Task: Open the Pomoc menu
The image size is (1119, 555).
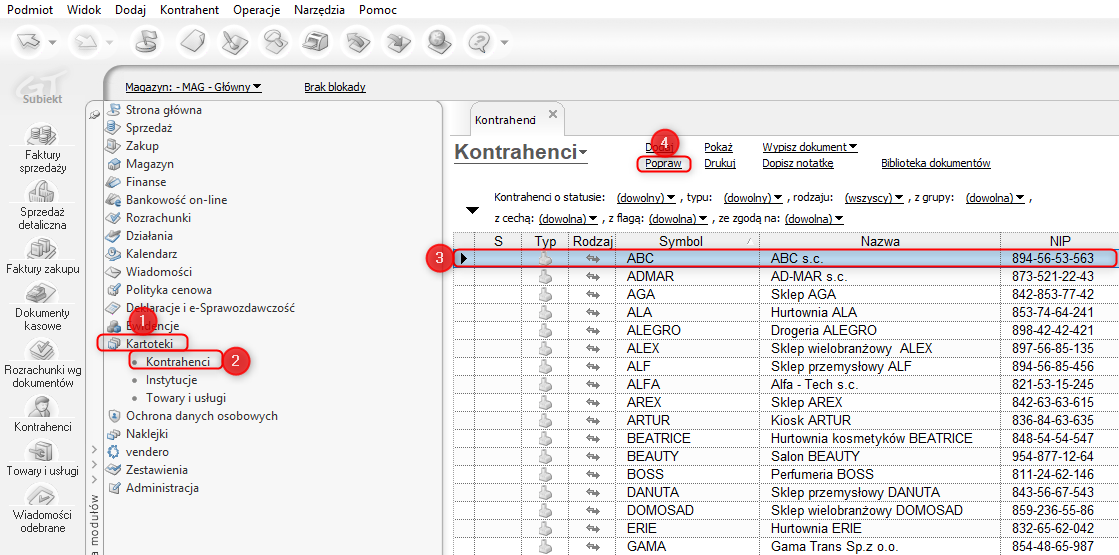Action: tap(378, 10)
